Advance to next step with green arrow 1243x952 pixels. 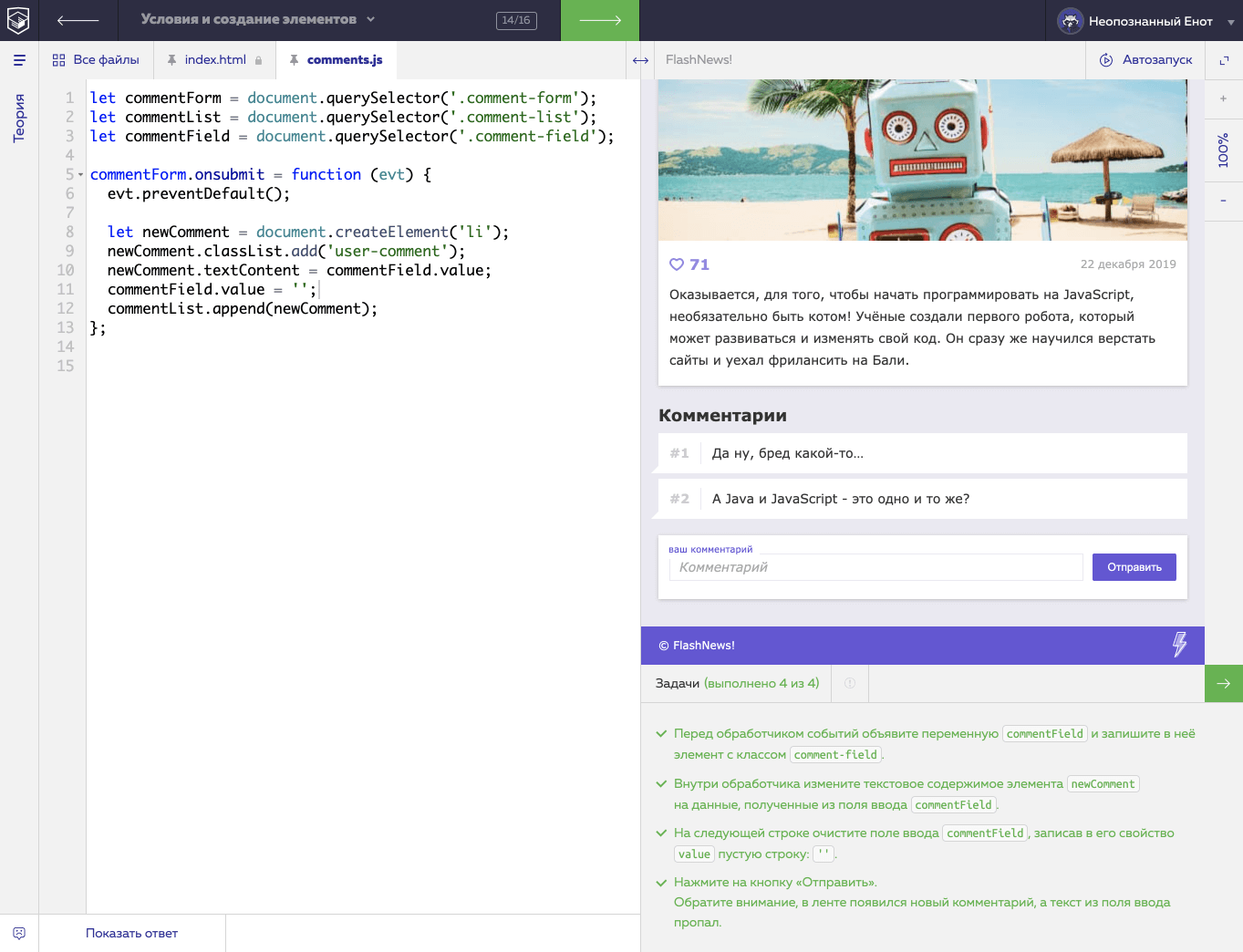pyautogui.click(x=599, y=20)
